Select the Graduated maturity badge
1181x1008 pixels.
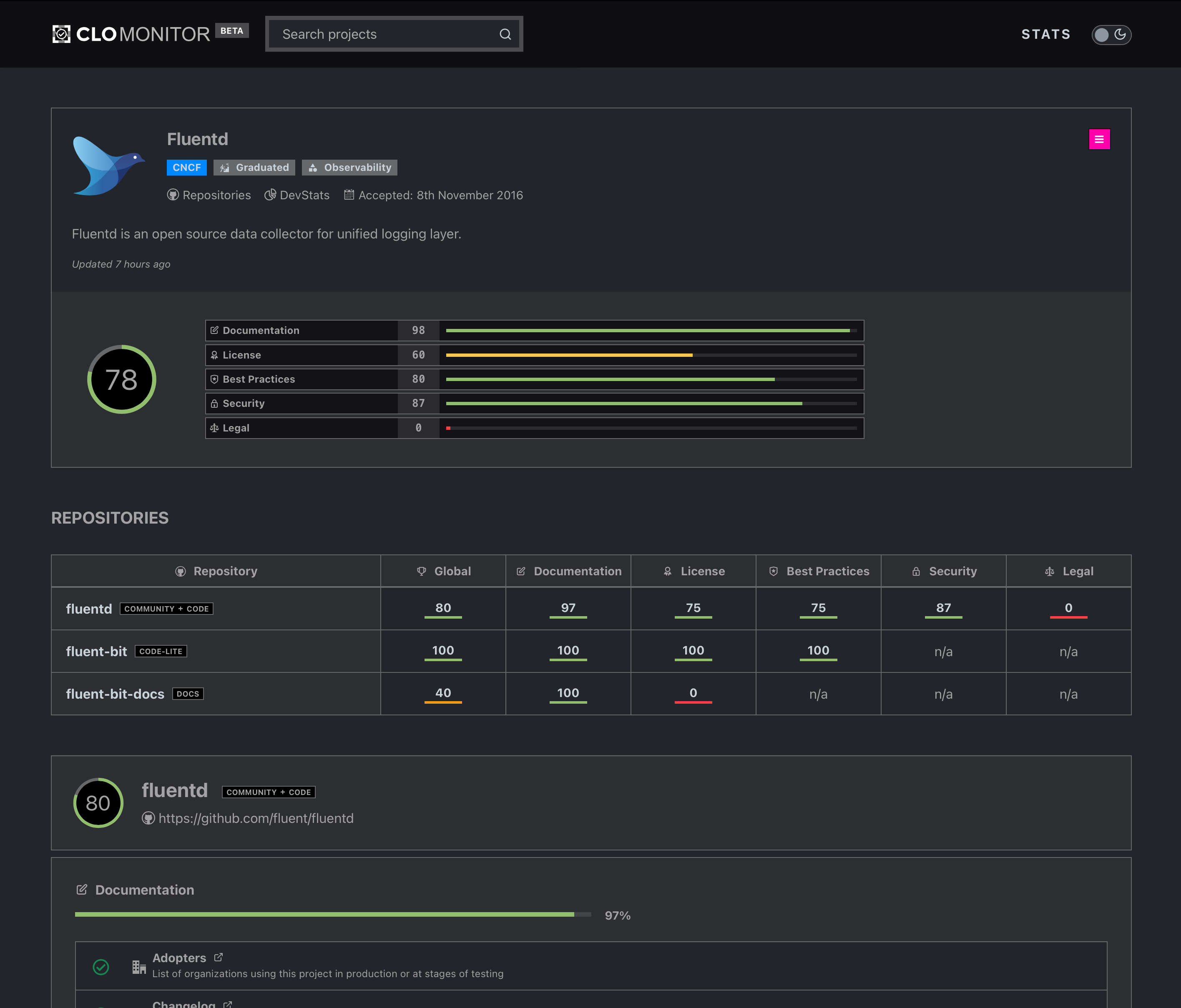click(x=254, y=168)
